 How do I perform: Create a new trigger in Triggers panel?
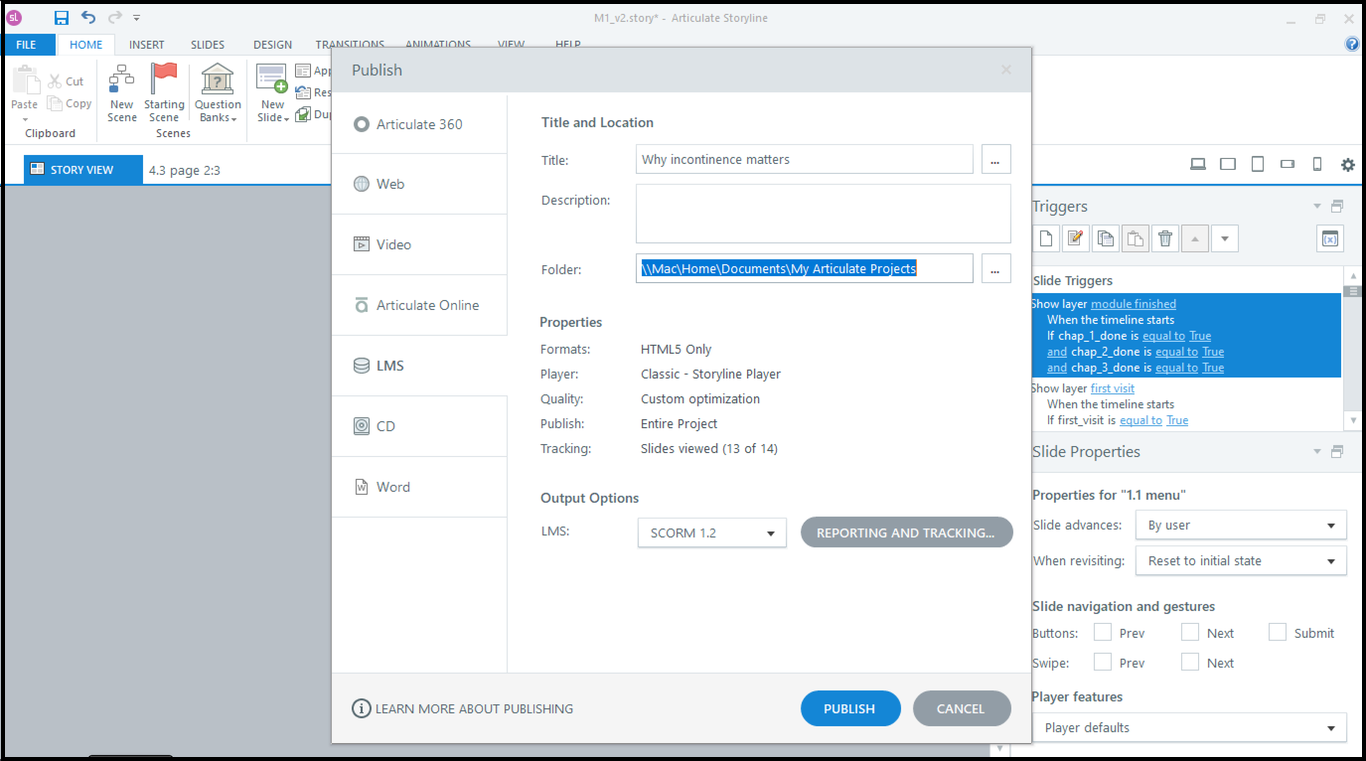pyautogui.click(x=1046, y=238)
